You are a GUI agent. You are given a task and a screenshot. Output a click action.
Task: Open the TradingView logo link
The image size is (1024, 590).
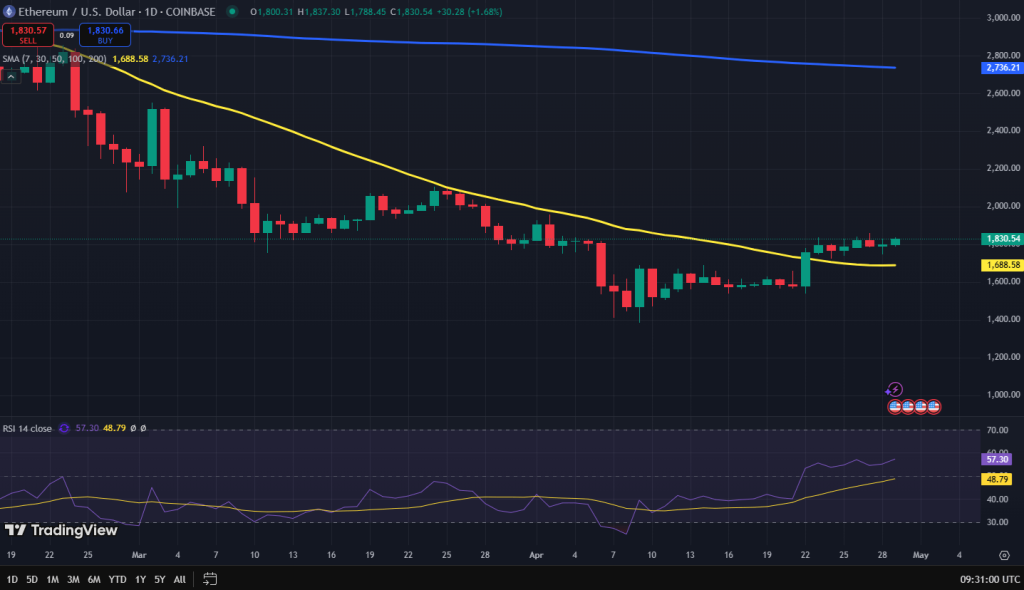(x=61, y=530)
